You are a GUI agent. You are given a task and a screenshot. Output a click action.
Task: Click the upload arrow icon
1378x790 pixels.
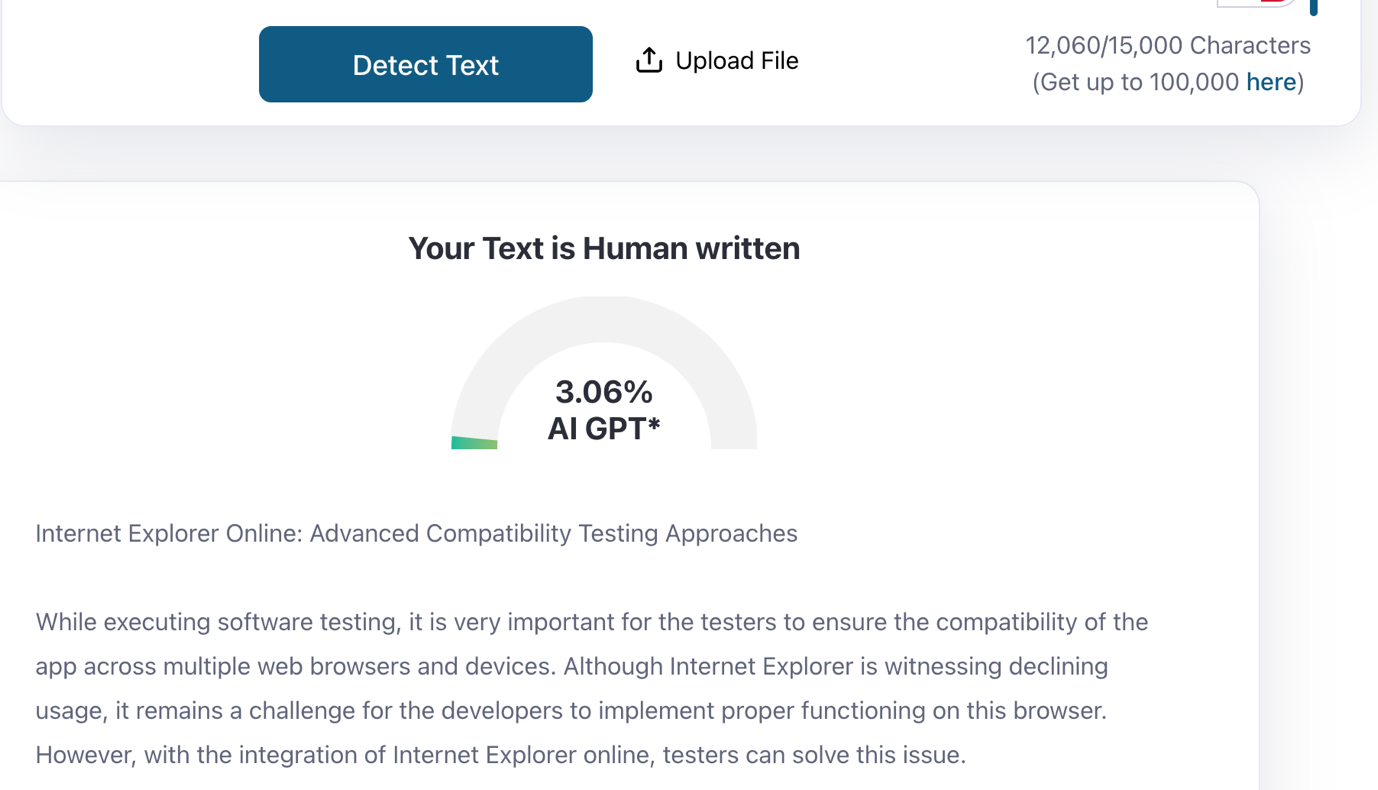[x=649, y=60]
